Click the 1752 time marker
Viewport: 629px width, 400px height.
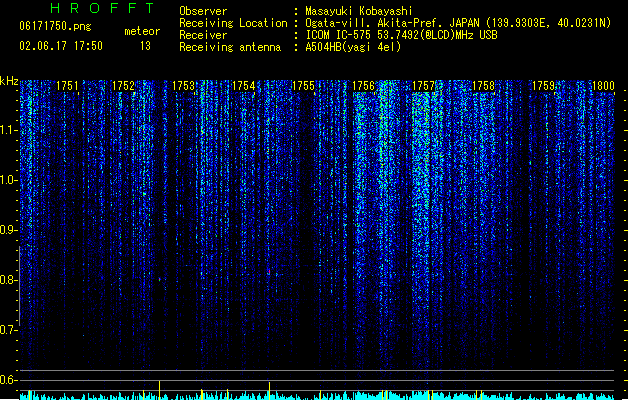(123, 86)
